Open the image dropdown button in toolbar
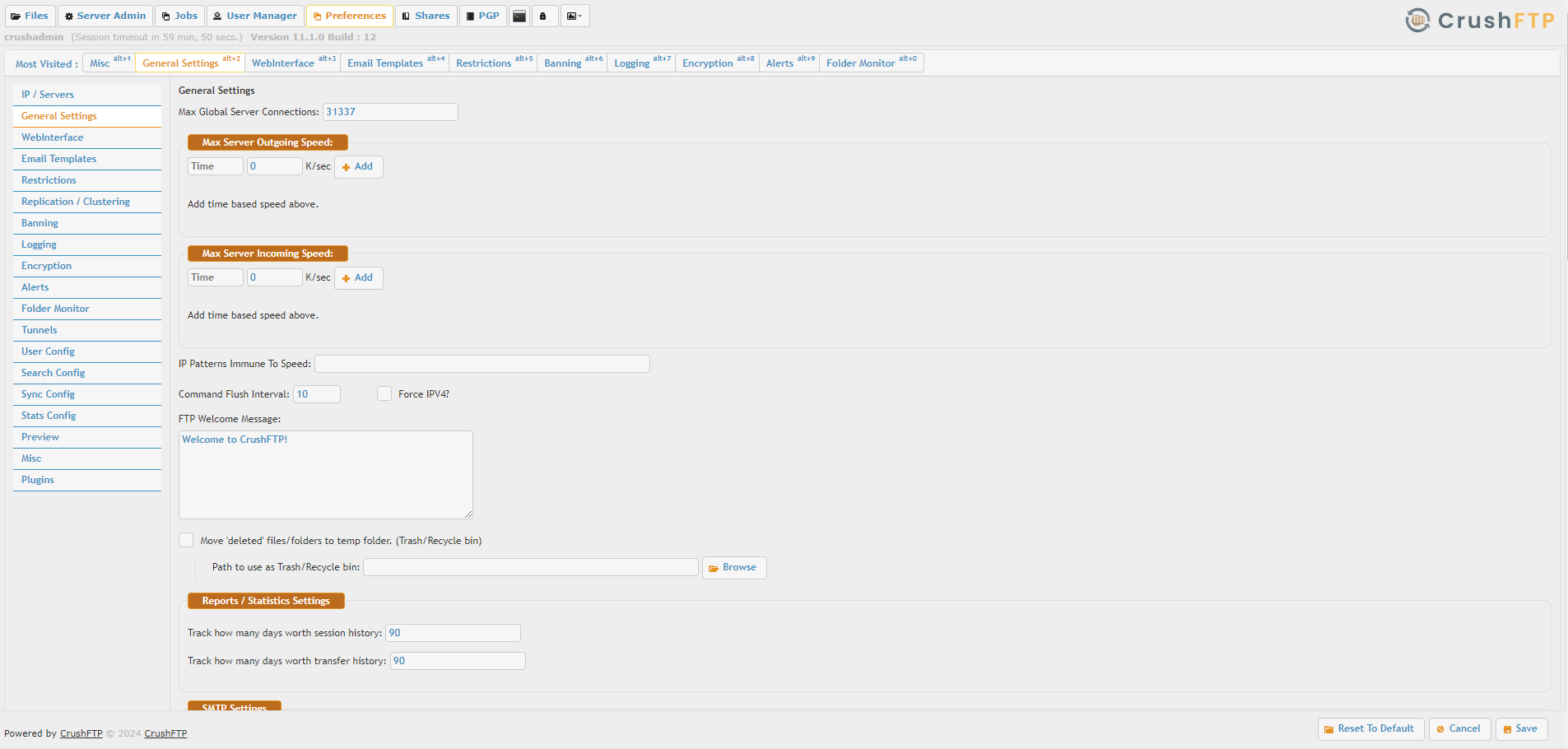Image resolution: width=1568 pixels, height=749 pixels. coord(575,16)
